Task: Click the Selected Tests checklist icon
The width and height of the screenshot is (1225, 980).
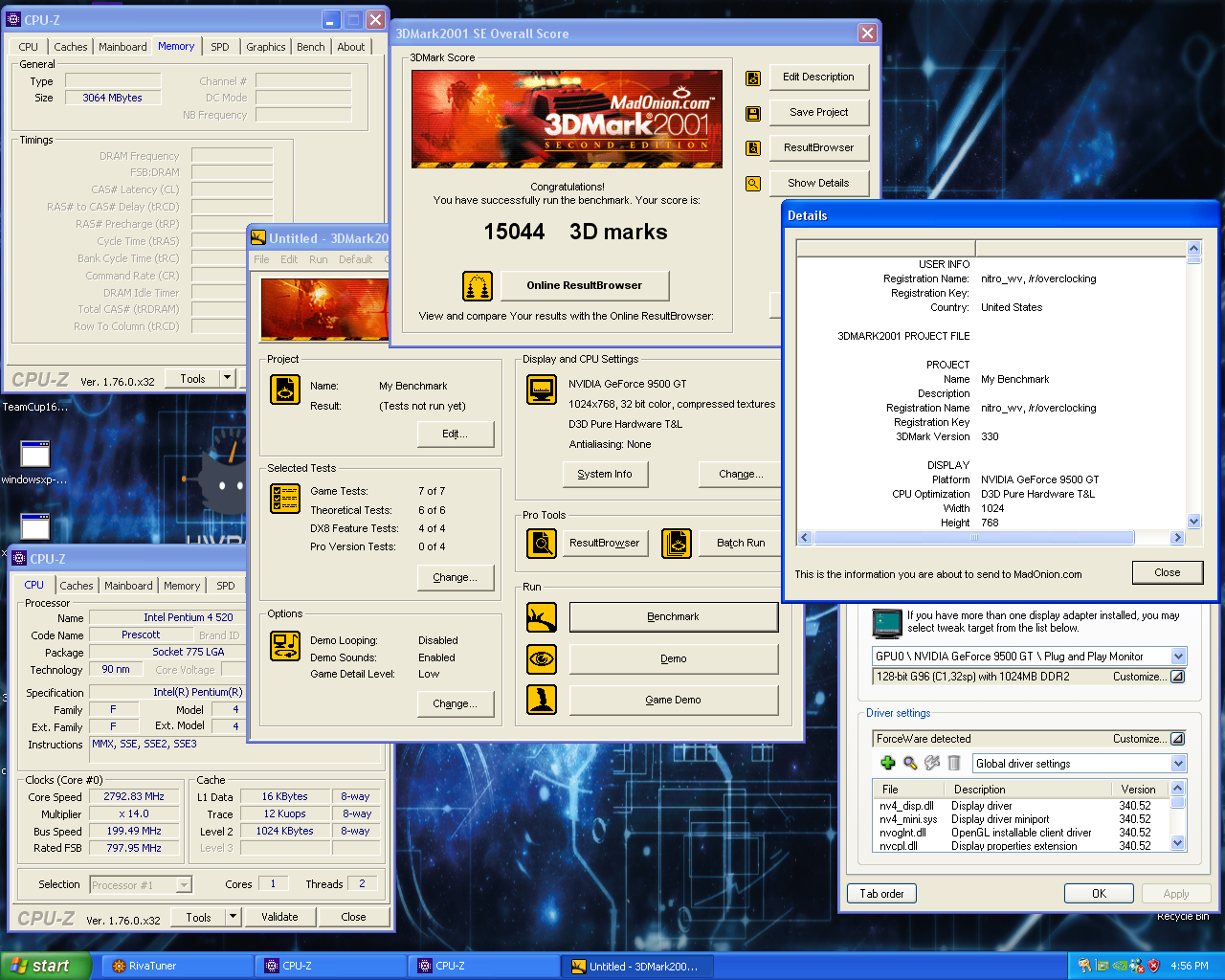Action: click(x=285, y=499)
